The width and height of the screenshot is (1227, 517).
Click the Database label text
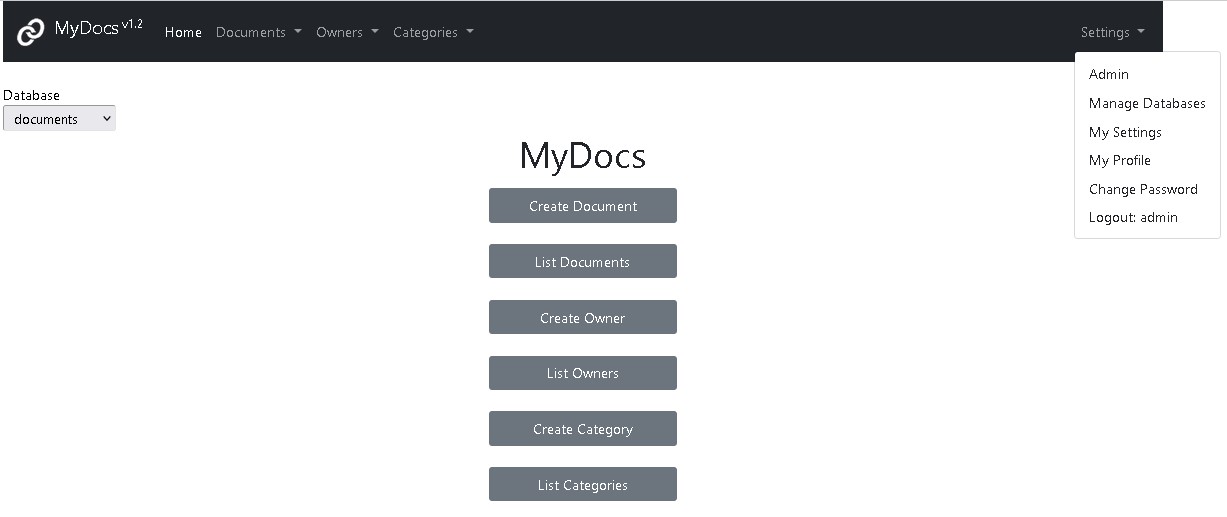point(31,95)
